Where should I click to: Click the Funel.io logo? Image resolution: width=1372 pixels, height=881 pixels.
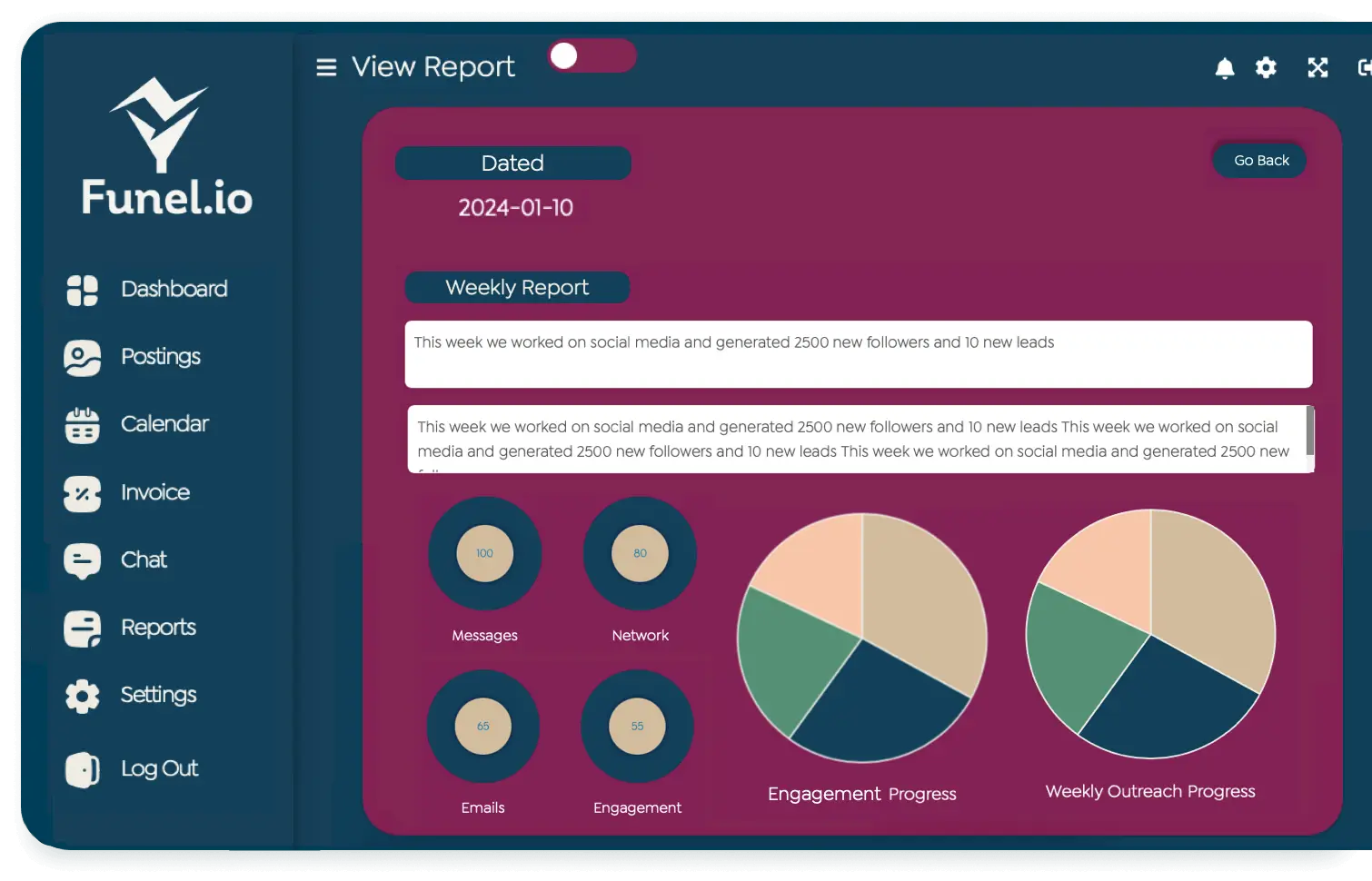click(x=167, y=147)
